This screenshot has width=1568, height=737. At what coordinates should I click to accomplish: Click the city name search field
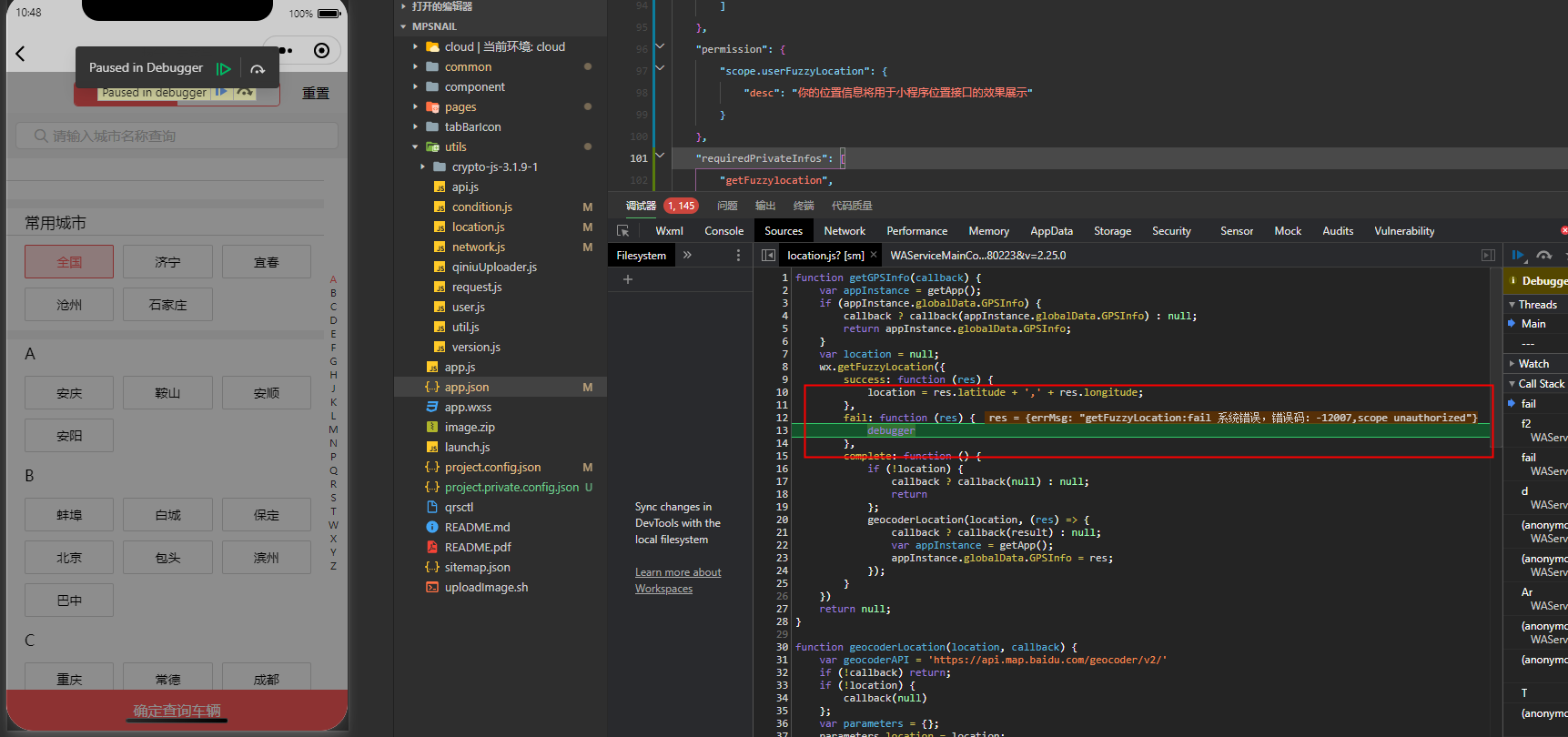177,136
